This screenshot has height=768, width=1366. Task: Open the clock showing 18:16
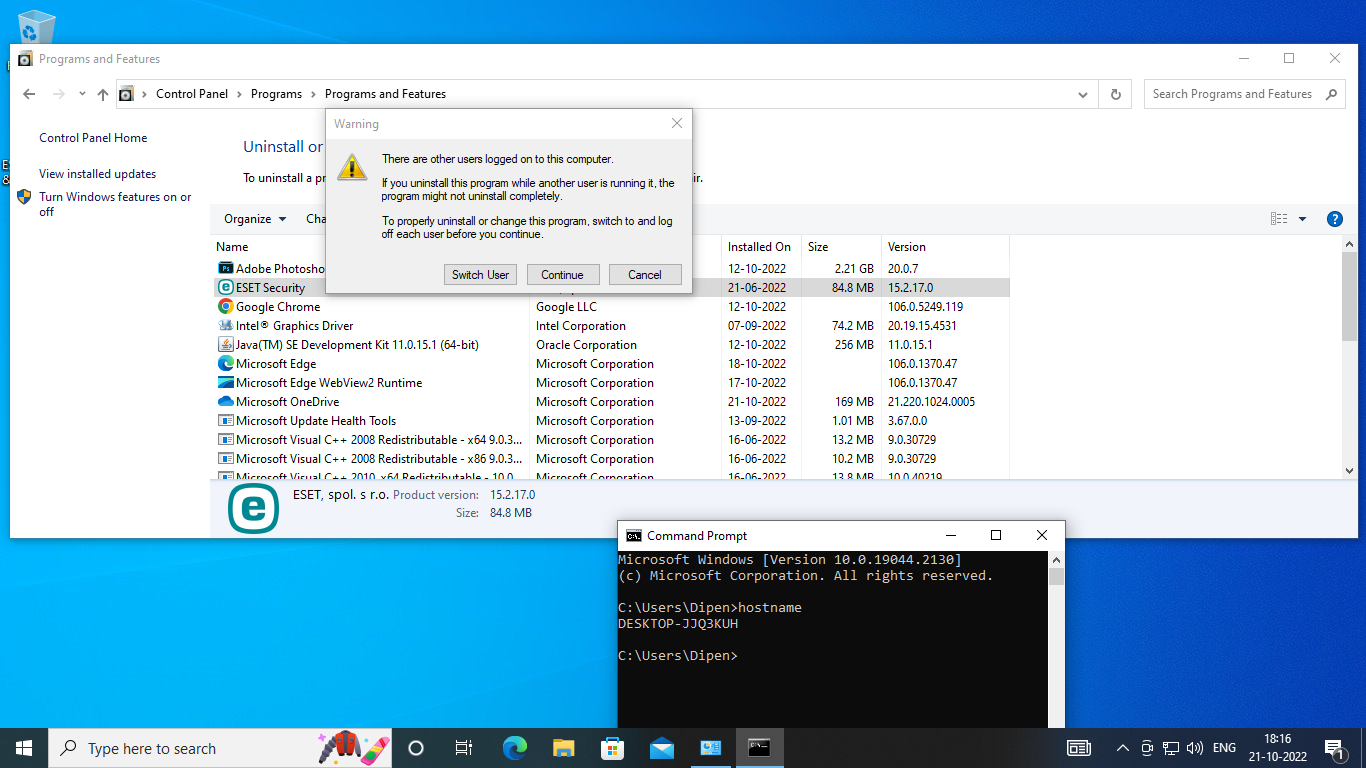coord(1277,748)
